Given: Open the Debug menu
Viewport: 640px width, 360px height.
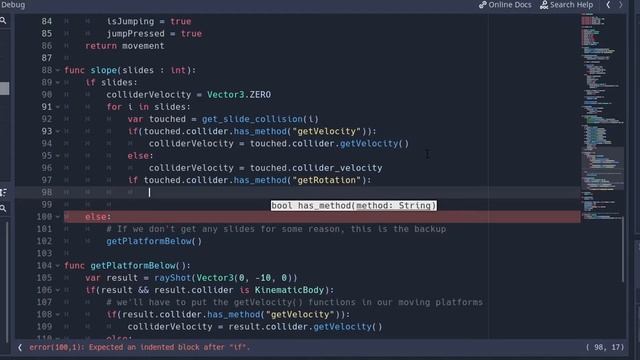Looking at the screenshot, I should click(x=13, y=5).
